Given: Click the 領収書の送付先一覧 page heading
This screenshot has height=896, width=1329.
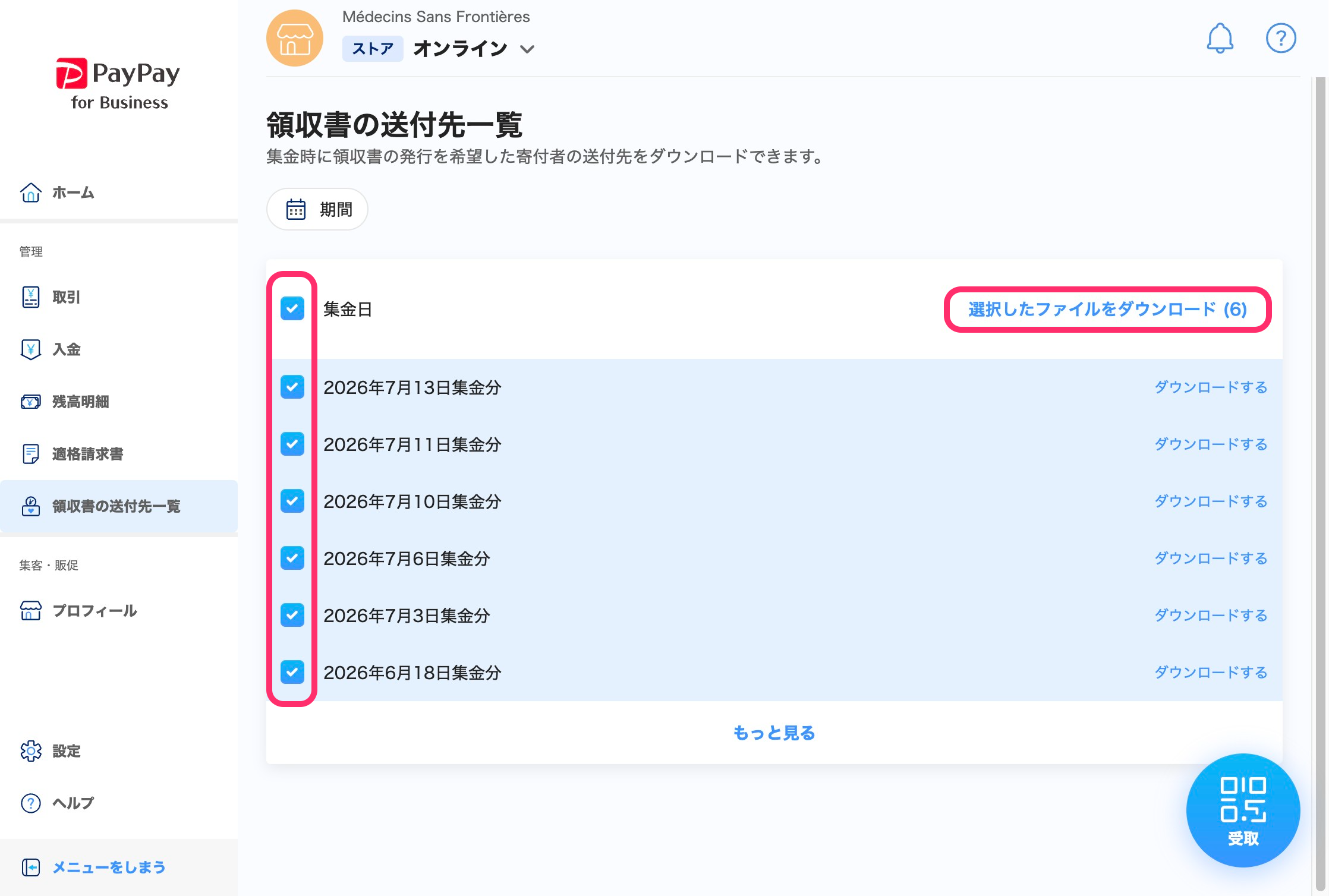Looking at the screenshot, I should [394, 125].
